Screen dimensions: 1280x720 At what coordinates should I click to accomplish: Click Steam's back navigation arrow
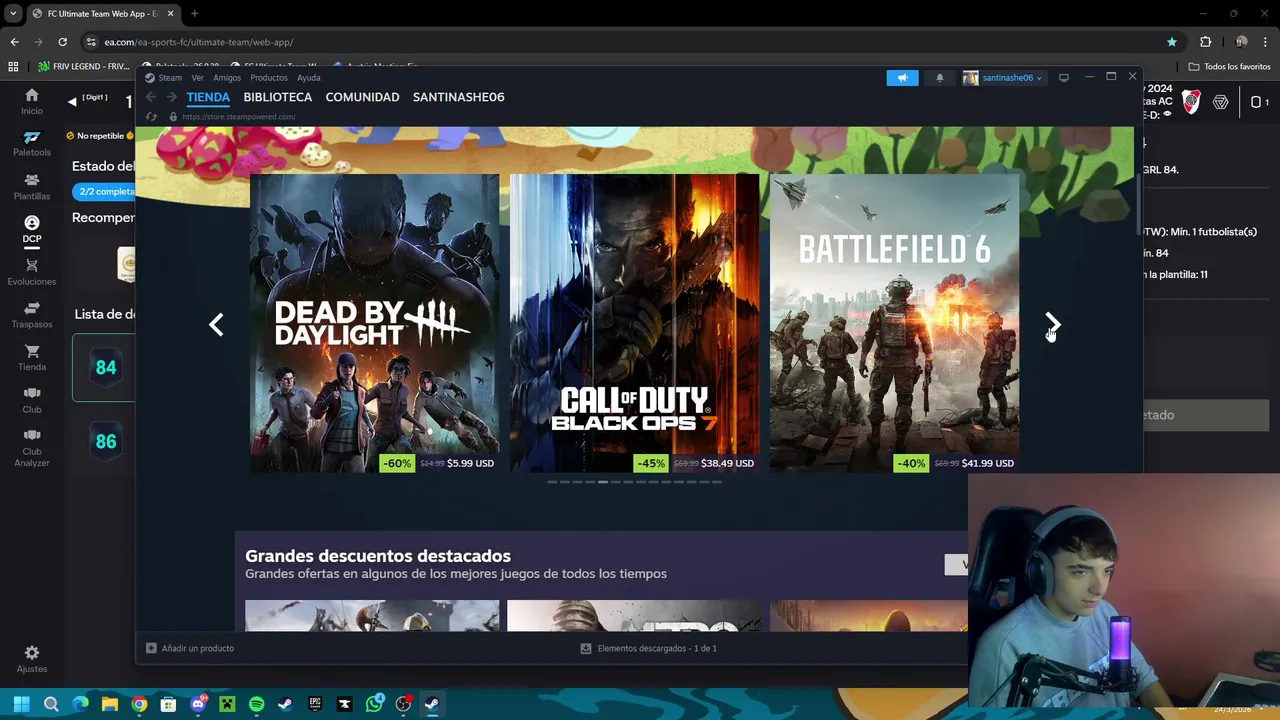click(150, 97)
